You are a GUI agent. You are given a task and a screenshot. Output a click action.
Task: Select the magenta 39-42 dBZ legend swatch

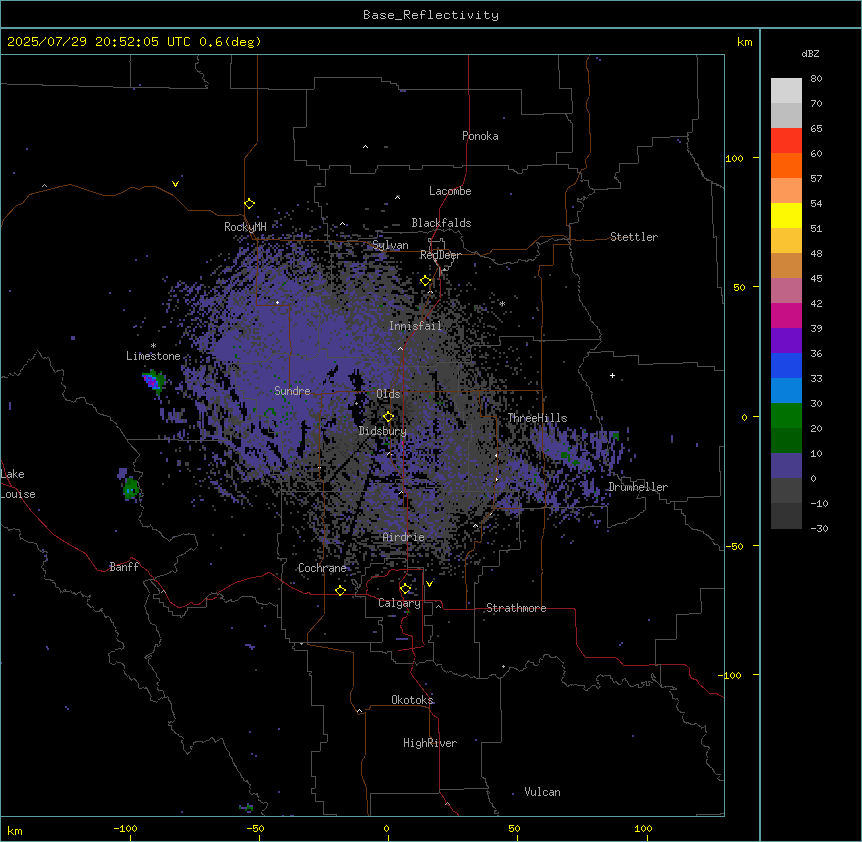pos(786,315)
